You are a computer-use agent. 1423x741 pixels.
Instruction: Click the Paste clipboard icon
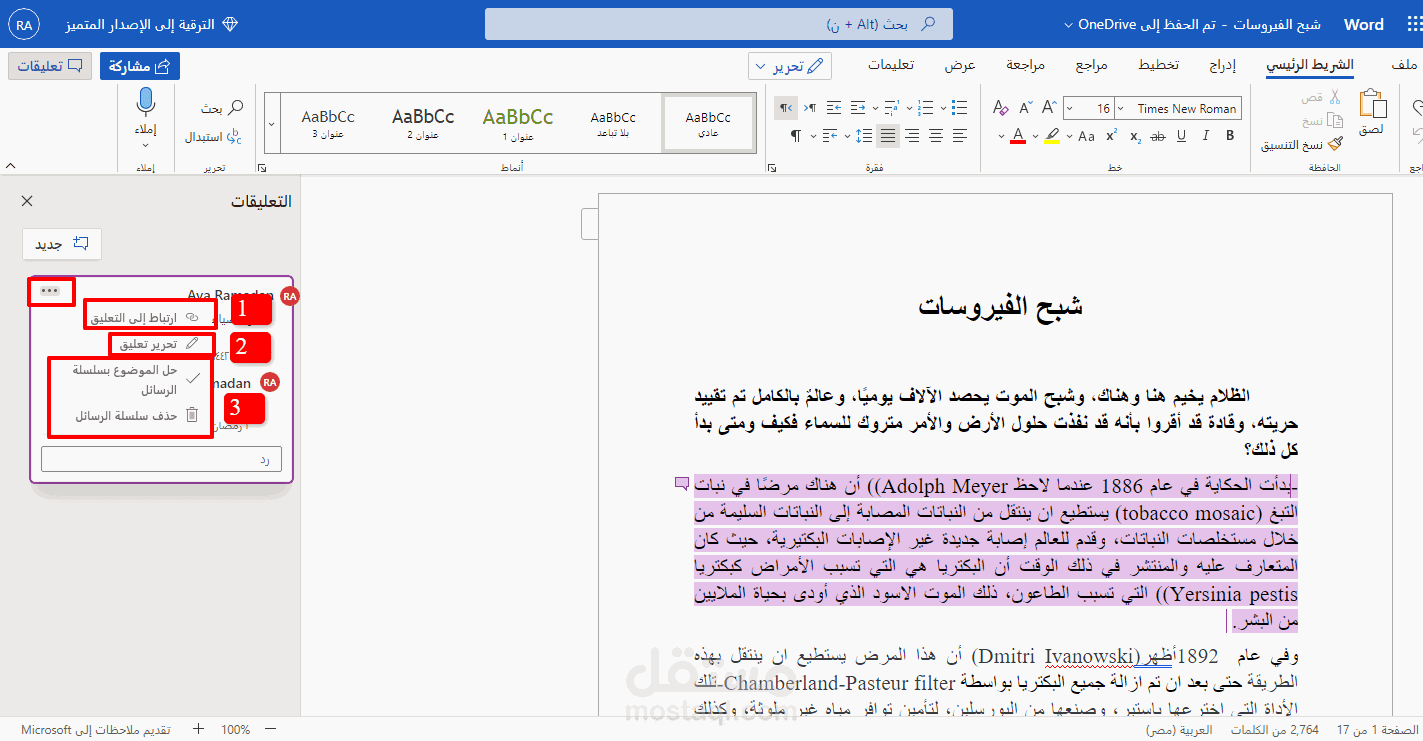[1371, 104]
